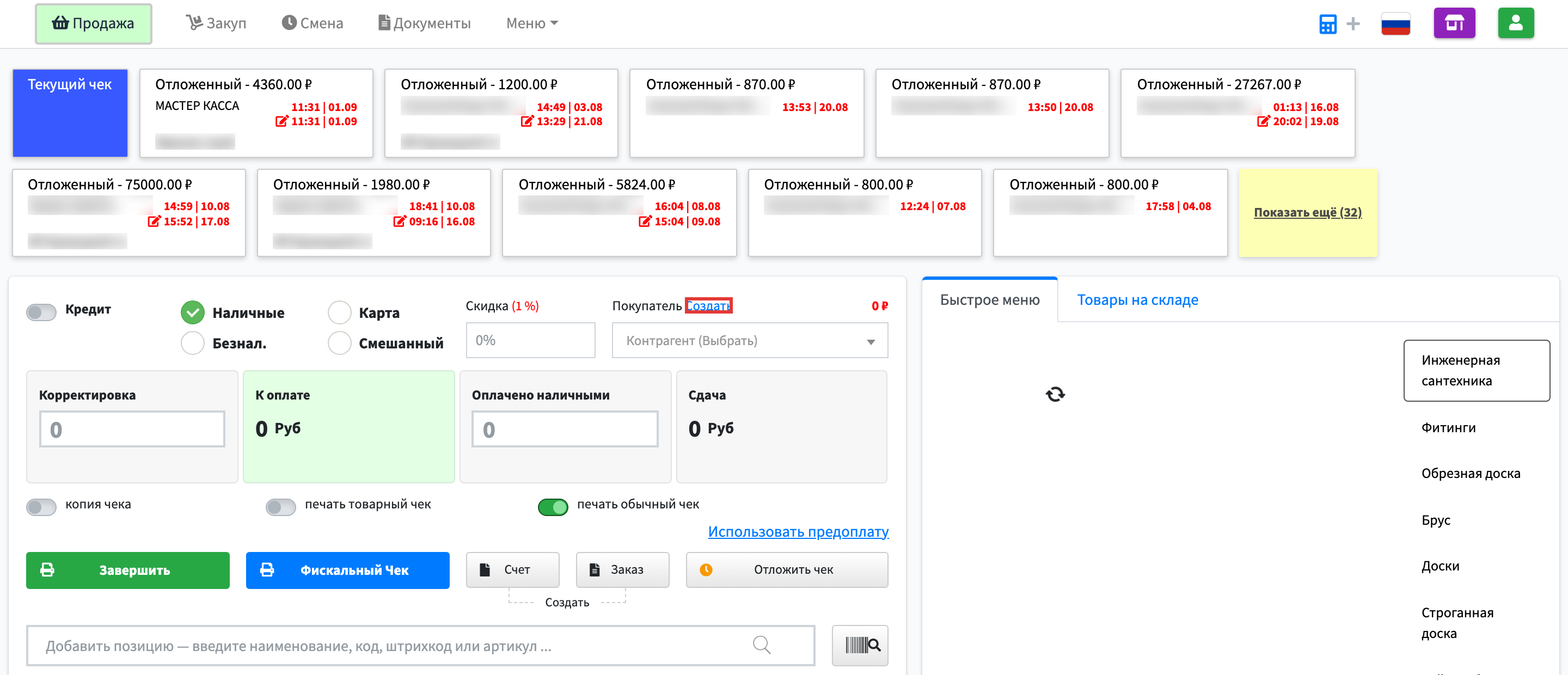Open the Смена section
This screenshot has height=675, width=1568.
311,23
